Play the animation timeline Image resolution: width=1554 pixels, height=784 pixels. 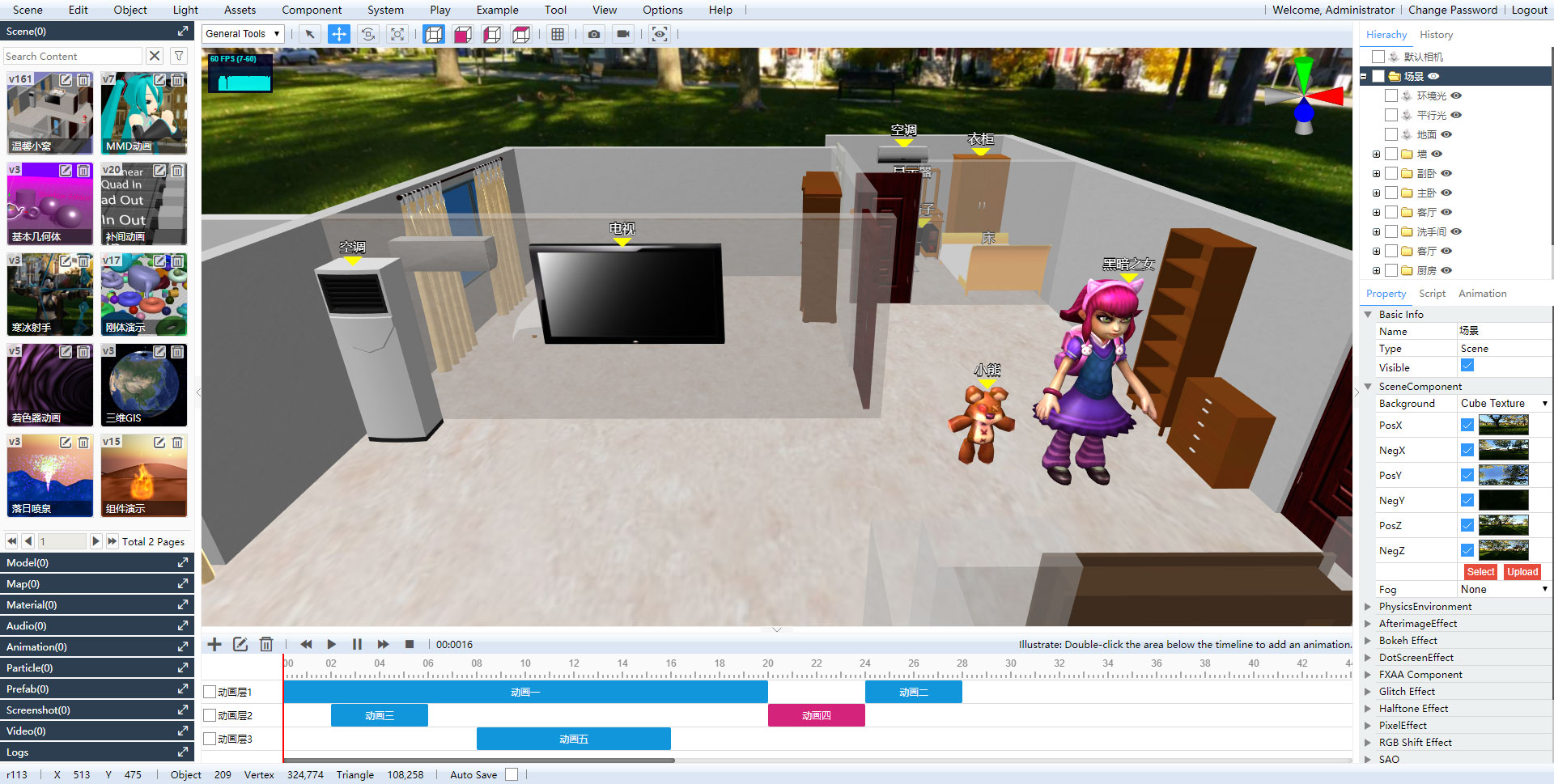click(331, 644)
